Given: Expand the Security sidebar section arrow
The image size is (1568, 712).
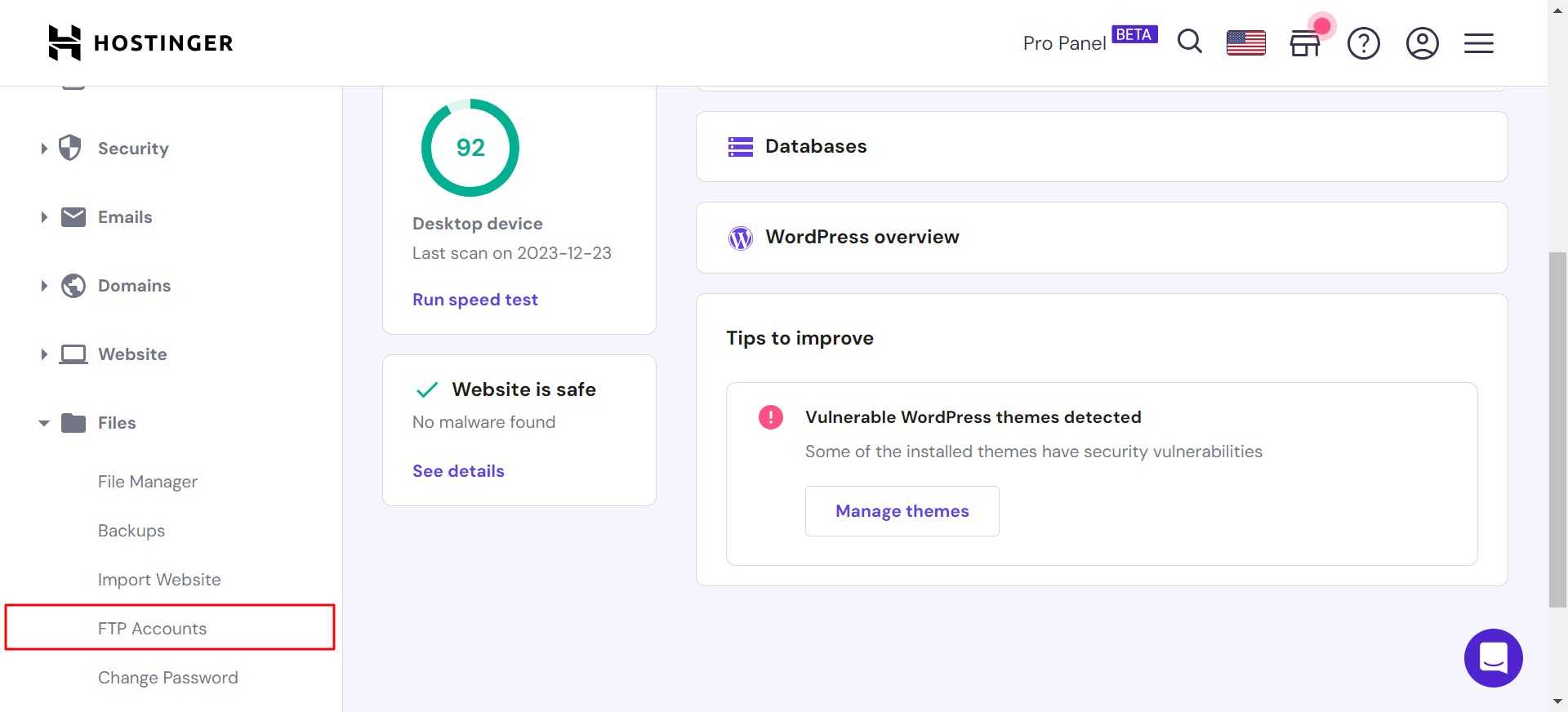Looking at the screenshot, I should [x=44, y=149].
